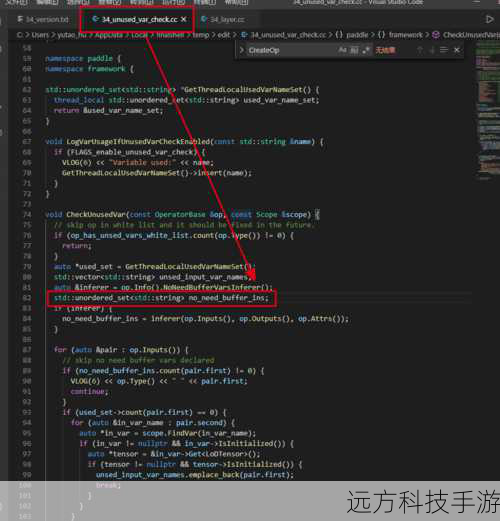Open the Local breadcrumb segment
This screenshot has width=500, height=521.
point(139,35)
